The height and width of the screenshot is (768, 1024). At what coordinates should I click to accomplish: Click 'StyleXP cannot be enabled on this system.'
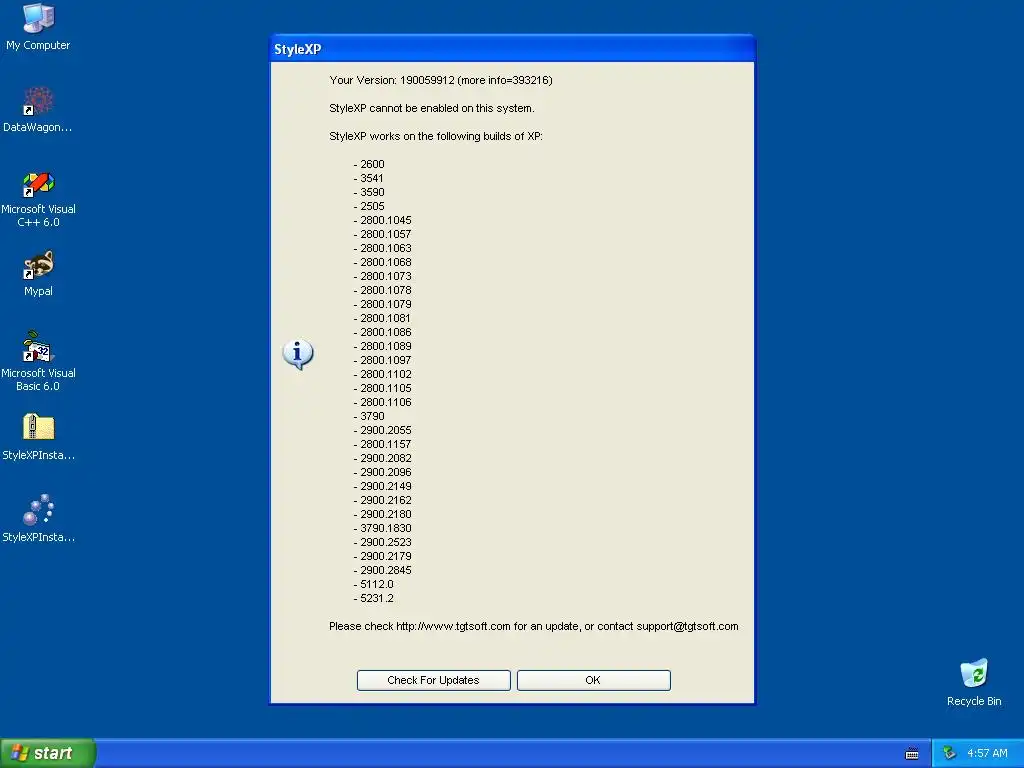coord(432,108)
